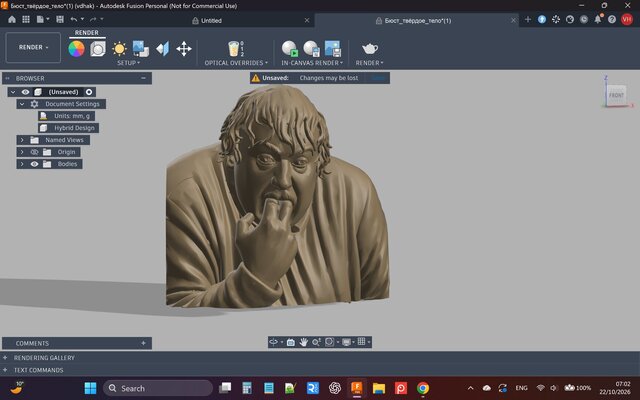Click the Undo arrow icon

click(73, 19)
